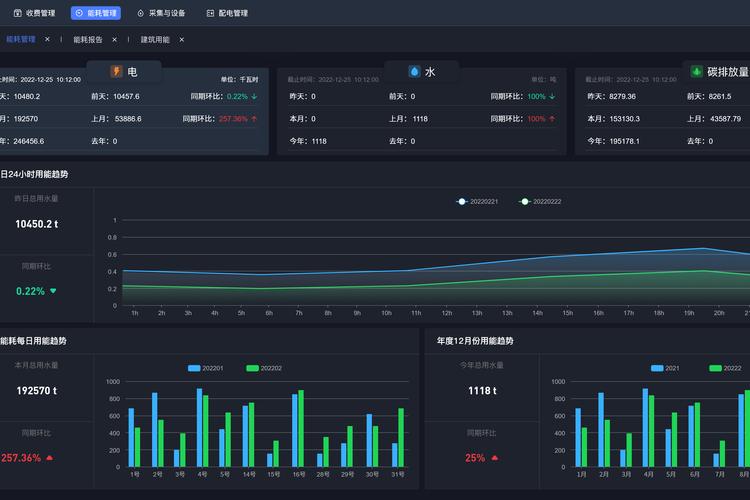The image size is (750, 500).
Task: Click the green bar for 31号
Action: pos(401,437)
